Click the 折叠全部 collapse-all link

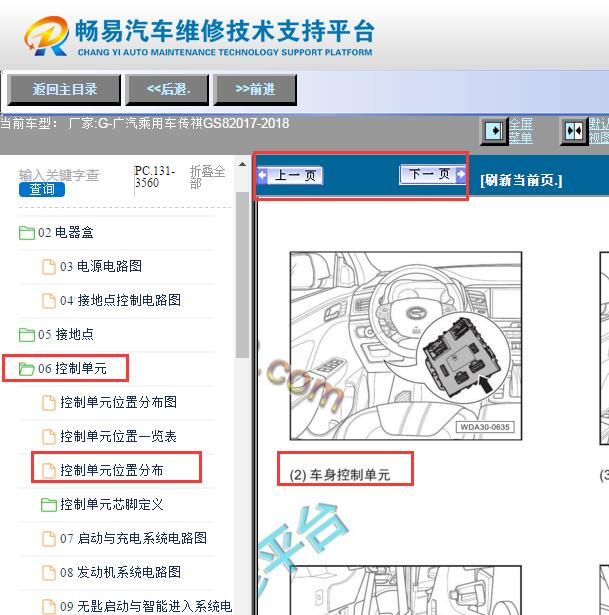coord(207,177)
